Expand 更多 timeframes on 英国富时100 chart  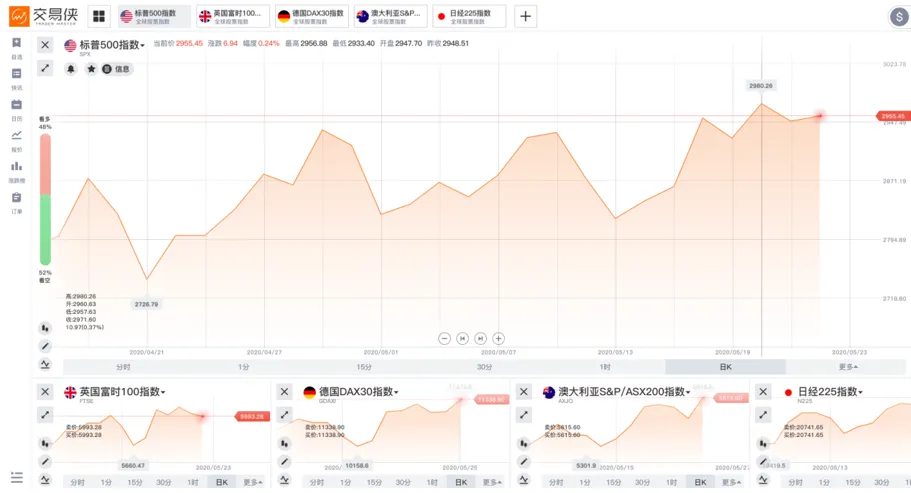coord(253,483)
